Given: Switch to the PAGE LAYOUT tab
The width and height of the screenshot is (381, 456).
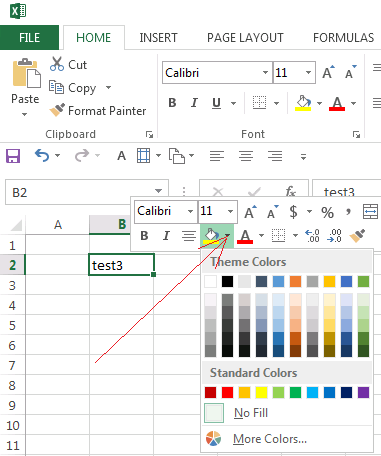Looking at the screenshot, I should coord(245,37).
